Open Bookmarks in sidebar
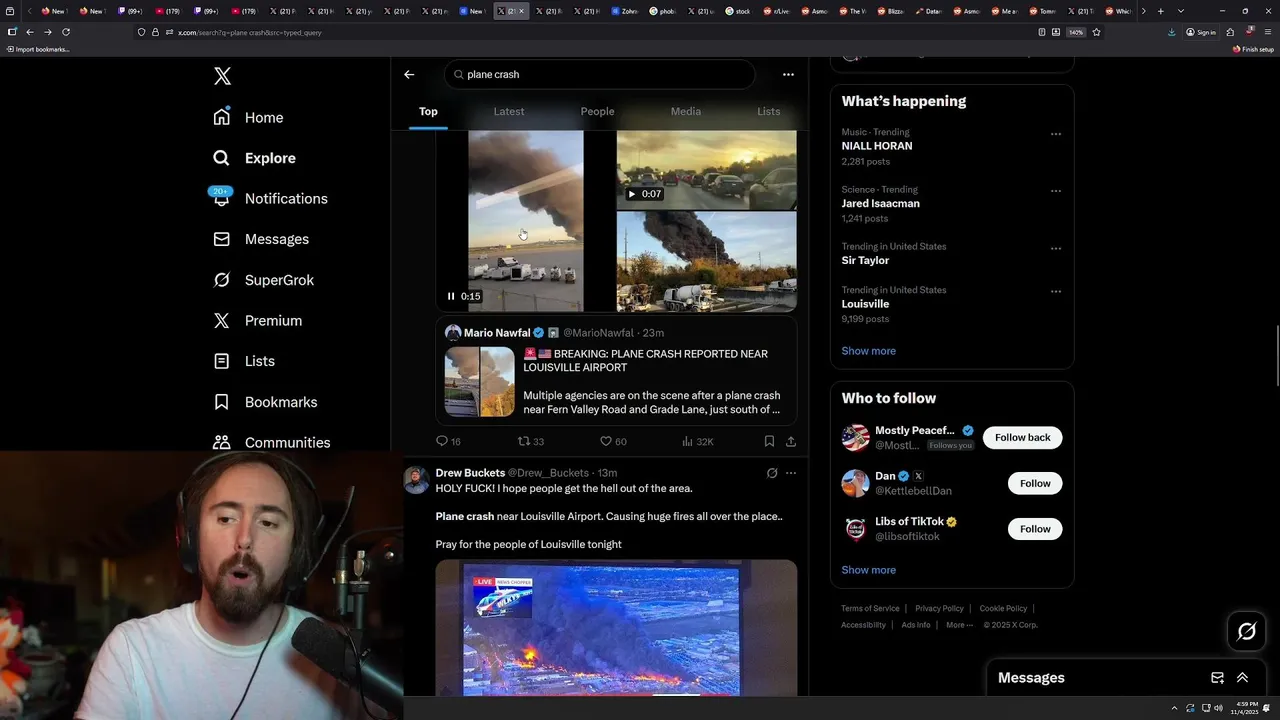 (266, 402)
